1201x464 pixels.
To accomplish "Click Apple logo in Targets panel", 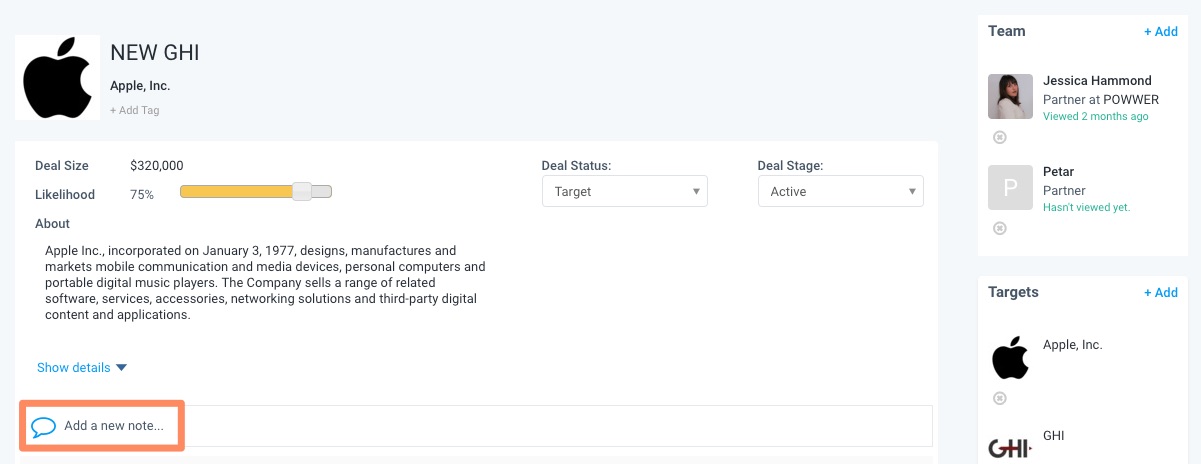I will 1010,358.
